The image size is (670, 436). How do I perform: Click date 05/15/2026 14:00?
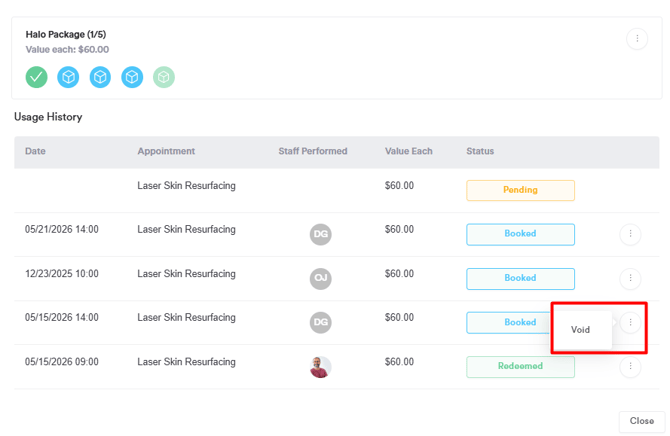pos(62,318)
